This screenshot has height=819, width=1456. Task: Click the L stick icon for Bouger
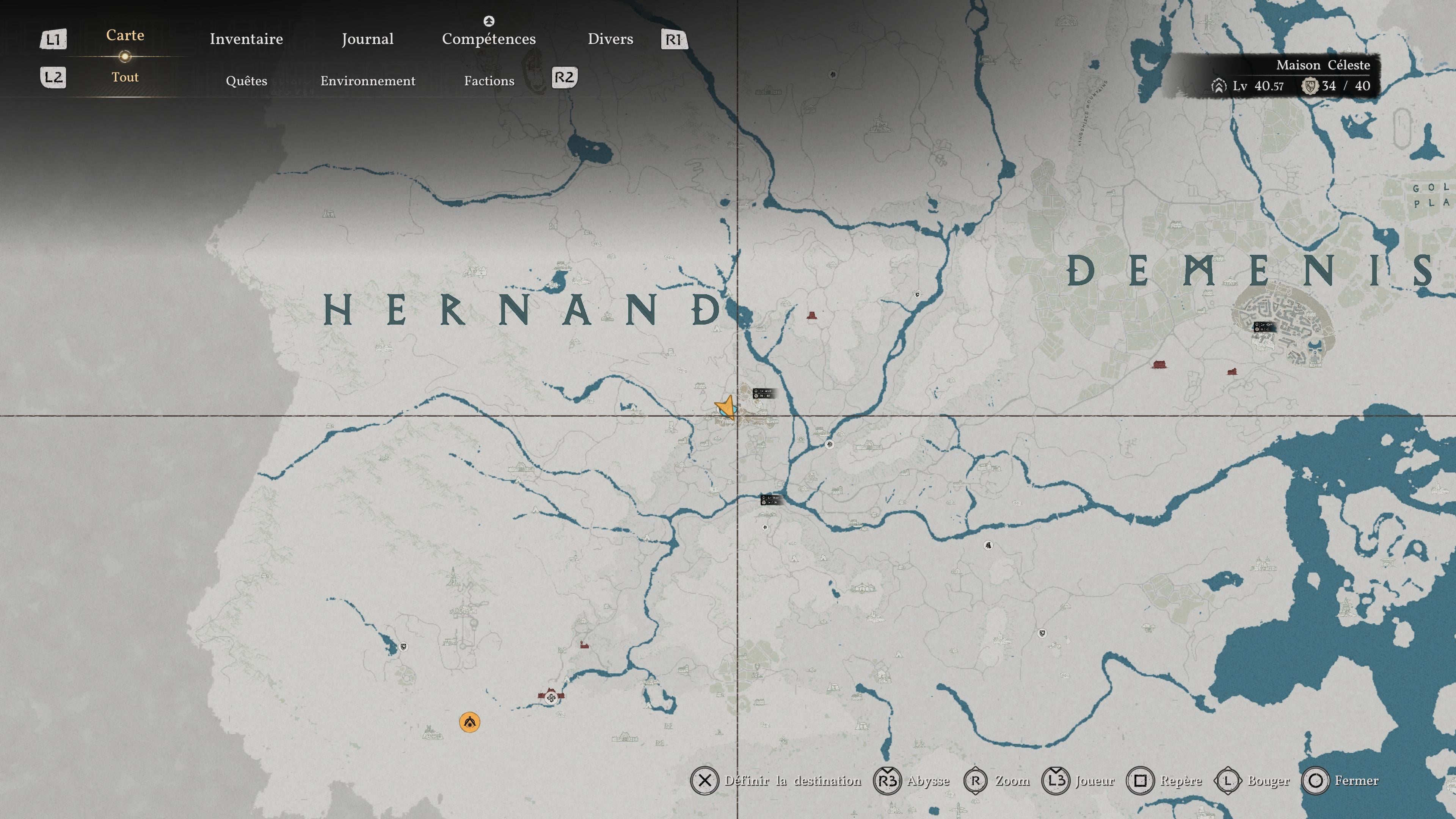tap(1228, 781)
